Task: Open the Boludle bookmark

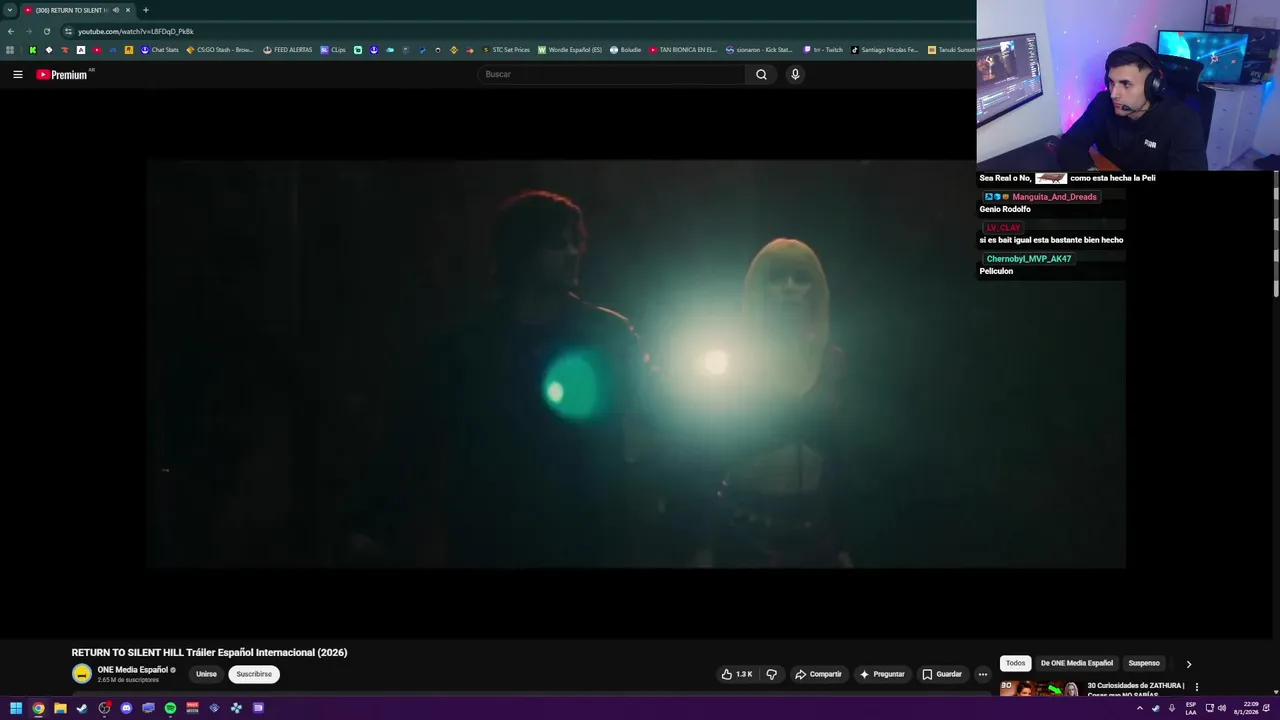Action: [626, 49]
